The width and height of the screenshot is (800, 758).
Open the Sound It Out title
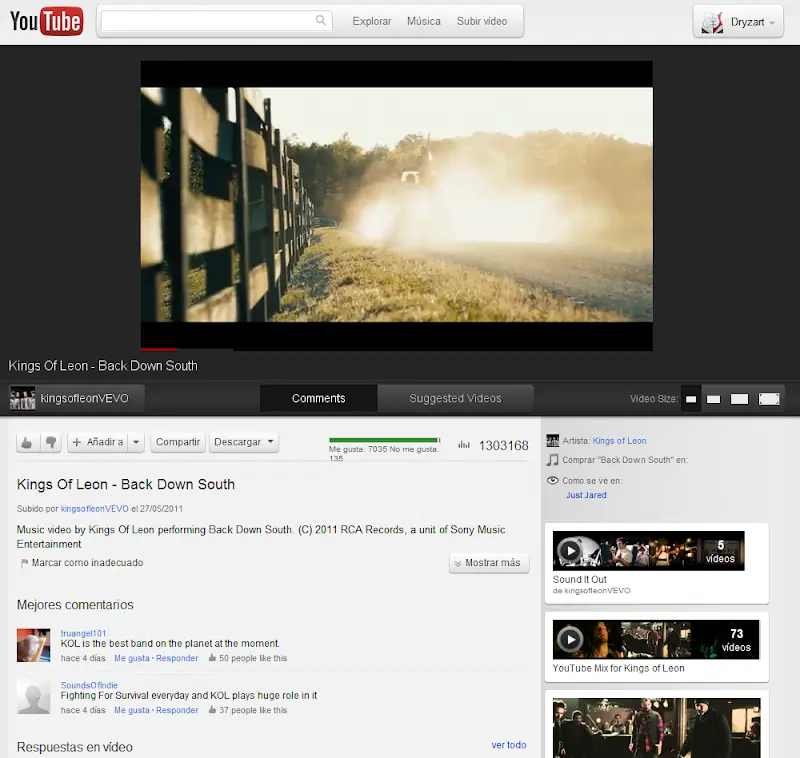[x=580, y=579]
